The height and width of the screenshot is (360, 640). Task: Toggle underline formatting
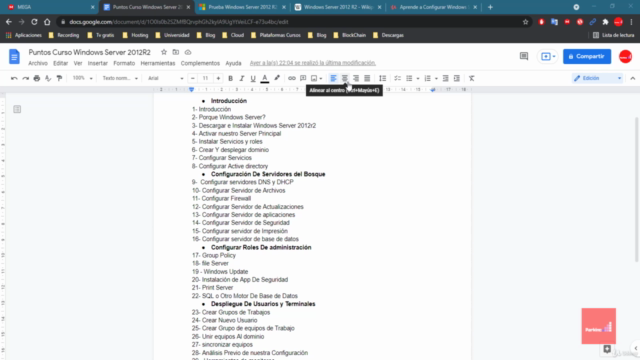click(x=253, y=78)
